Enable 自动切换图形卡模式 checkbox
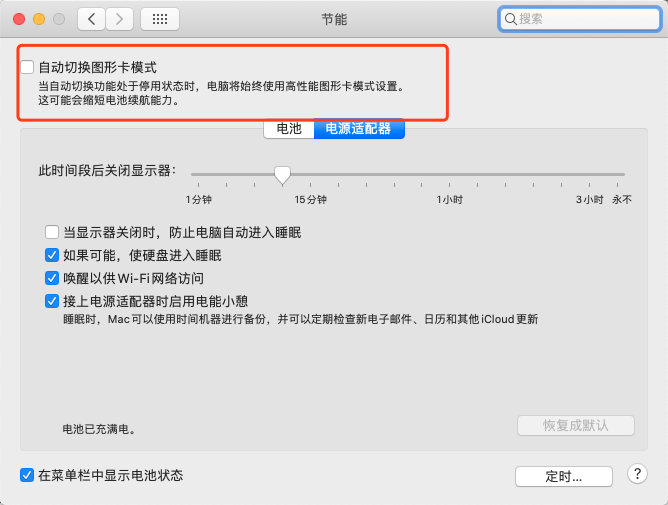This screenshot has height=505, width=668. 27,67
